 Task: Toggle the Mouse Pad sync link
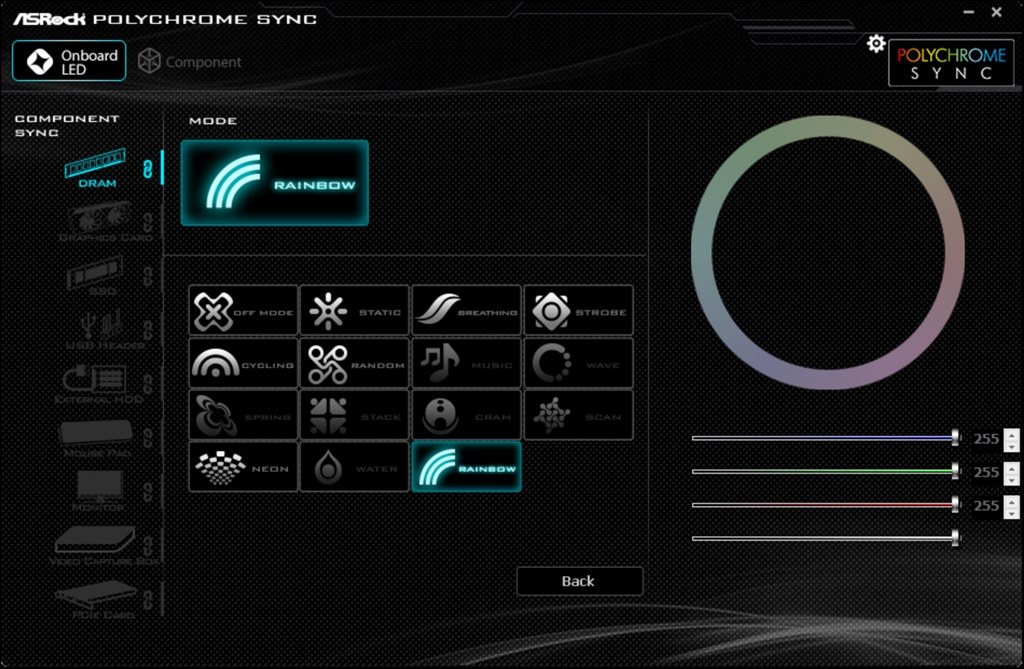tap(148, 438)
